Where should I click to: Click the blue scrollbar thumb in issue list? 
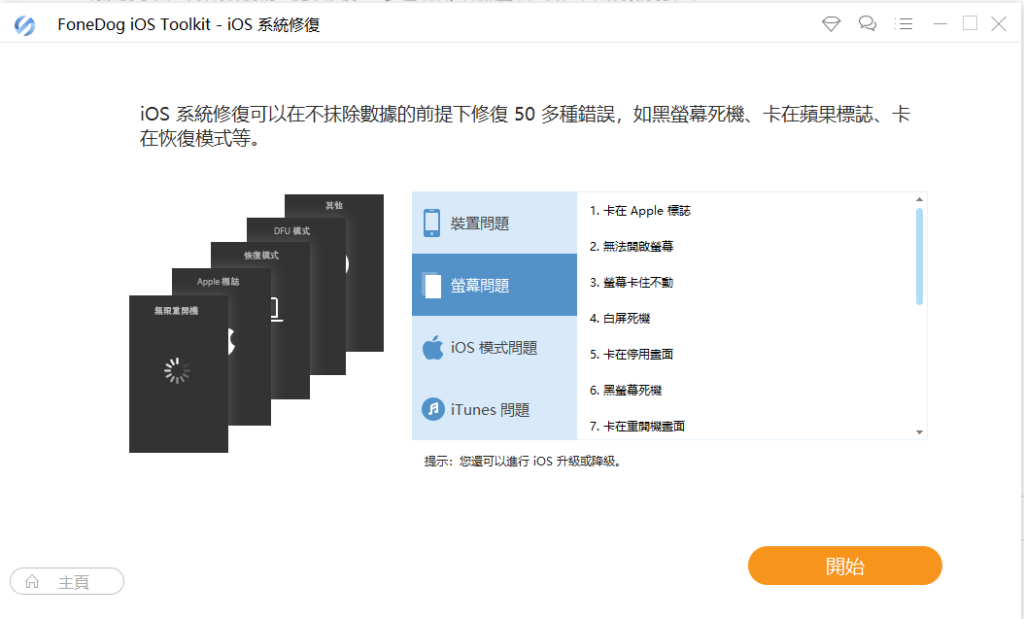[919, 255]
